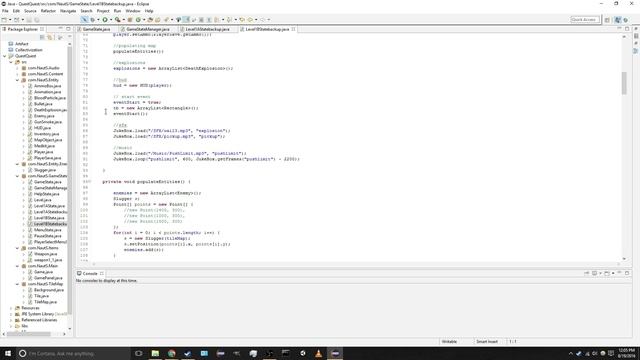Select MenuState.java in Package Explorer
Screen dimensions: 640x360
(47, 230)
